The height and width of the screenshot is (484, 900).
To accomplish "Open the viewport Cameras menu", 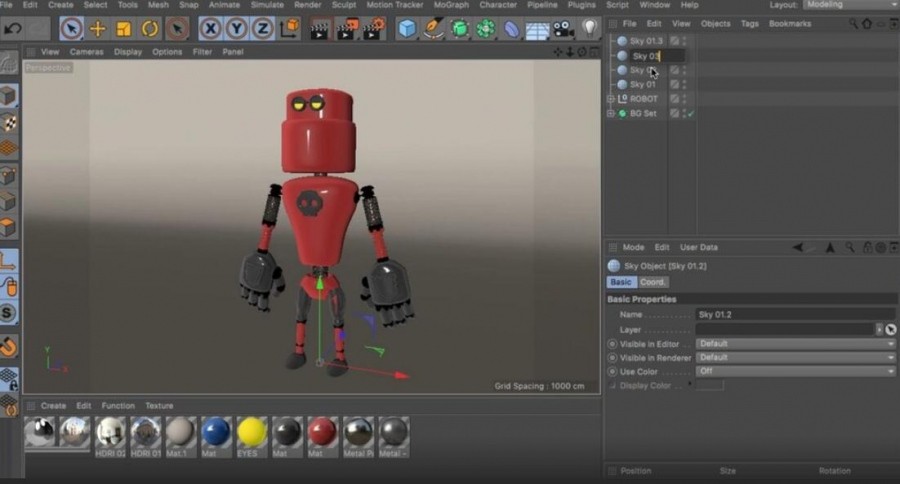I will 86,52.
